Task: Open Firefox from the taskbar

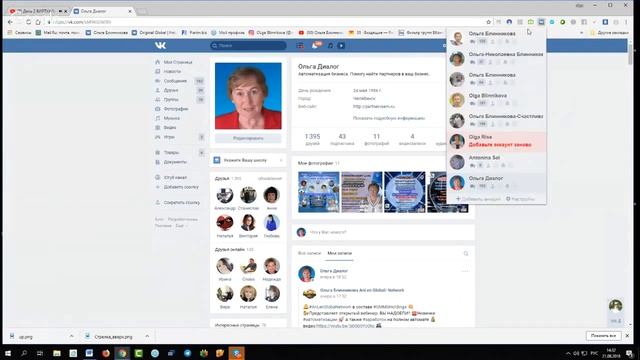Action: click(x=106, y=353)
